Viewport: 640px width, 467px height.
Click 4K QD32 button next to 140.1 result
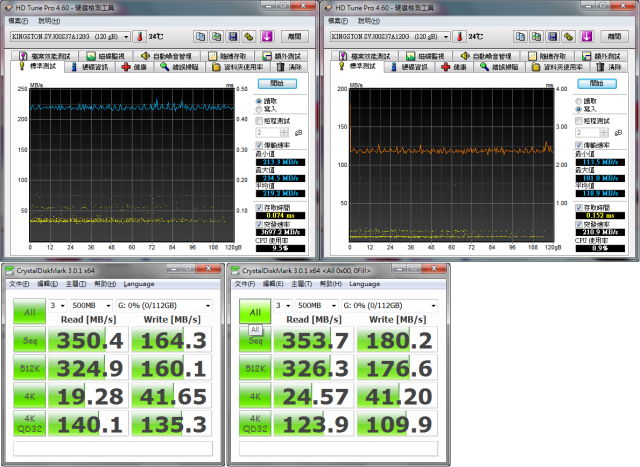coord(29,423)
